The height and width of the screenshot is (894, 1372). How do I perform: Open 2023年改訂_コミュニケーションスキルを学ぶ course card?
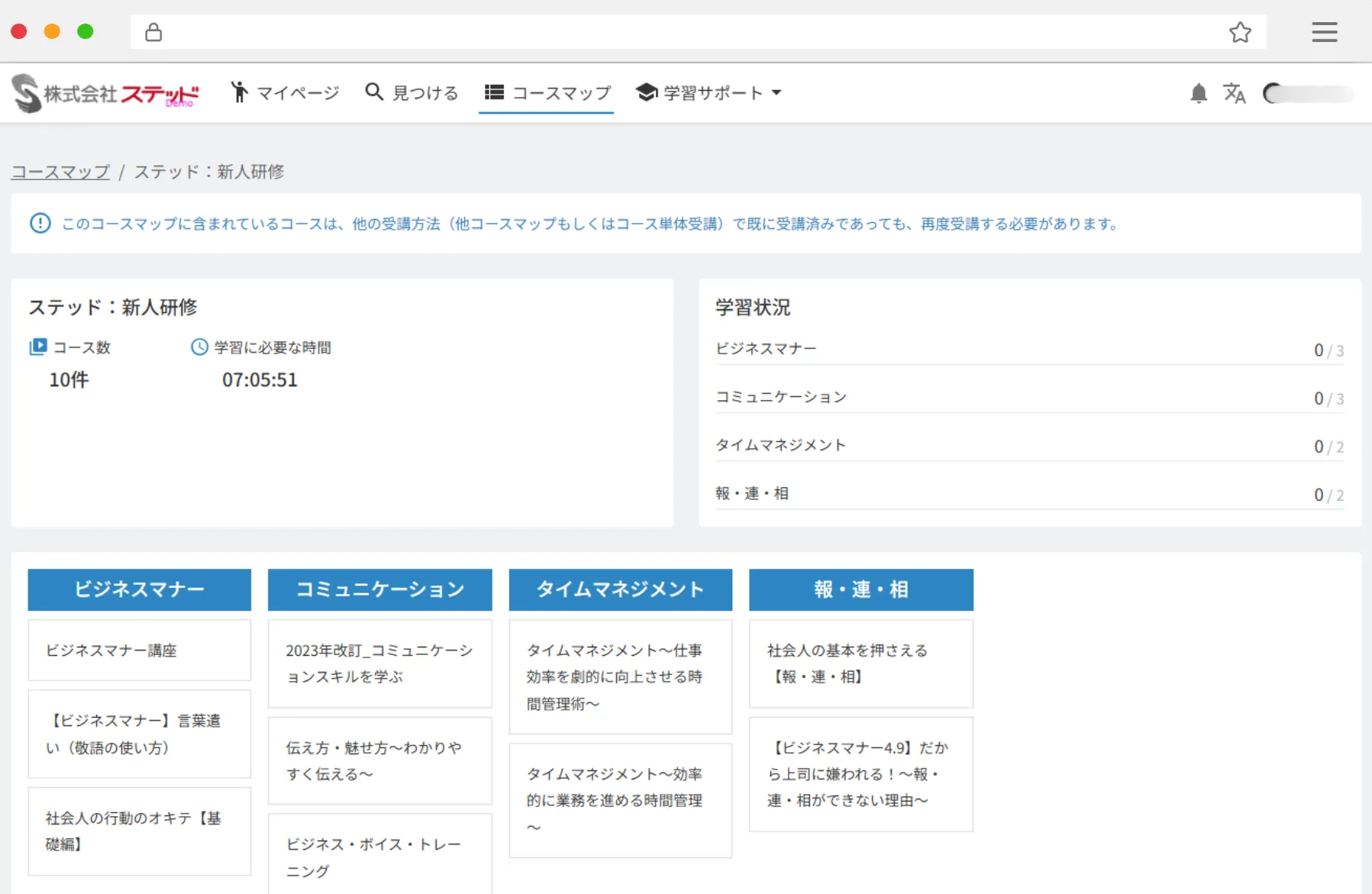click(x=379, y=663)
